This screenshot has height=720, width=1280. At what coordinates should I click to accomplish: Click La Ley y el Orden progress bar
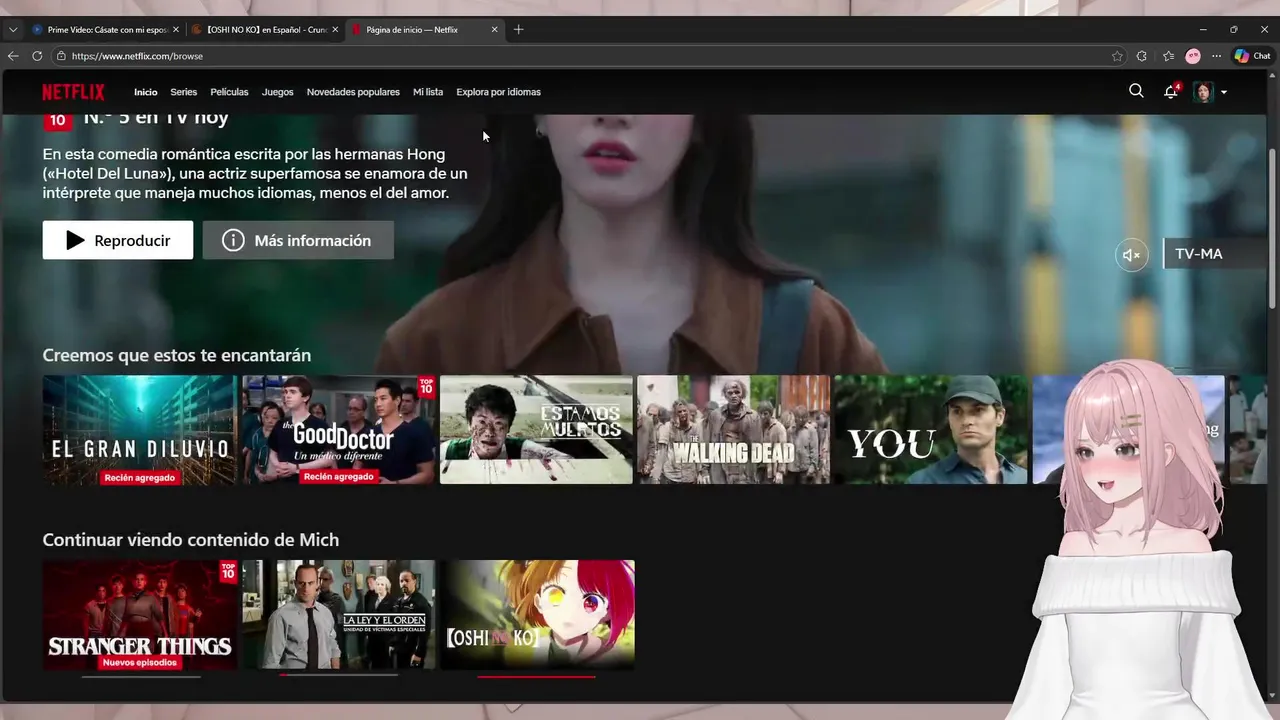click(339, 675)
